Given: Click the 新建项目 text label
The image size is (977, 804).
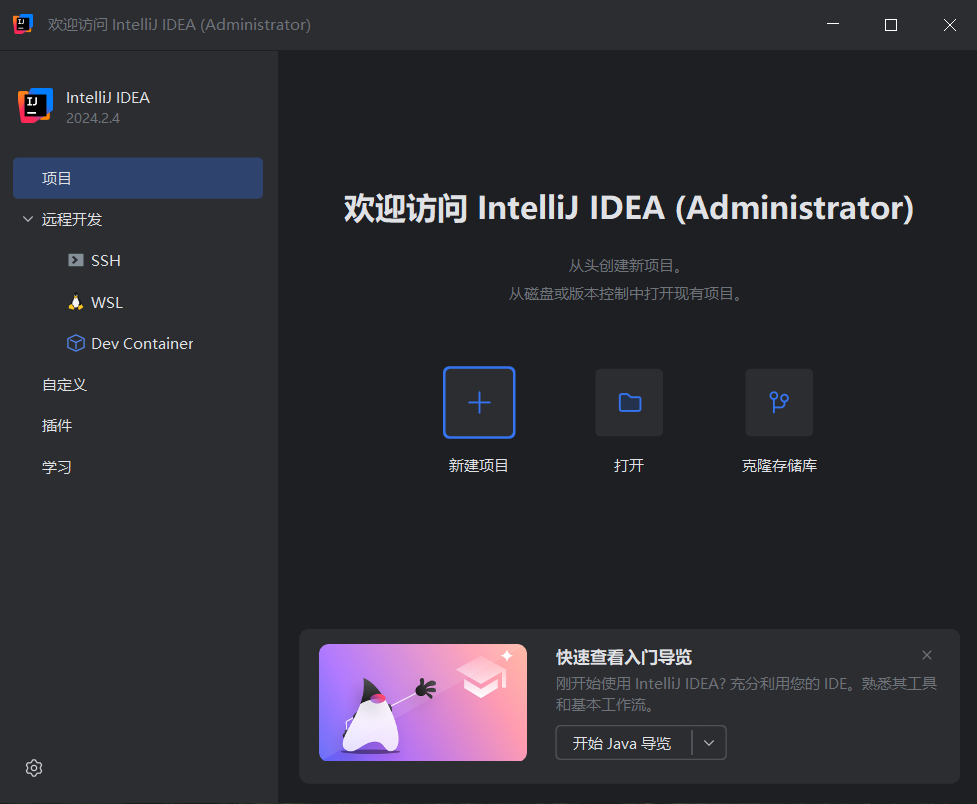Looking at the screenshot, I should (x=479, y=465).
